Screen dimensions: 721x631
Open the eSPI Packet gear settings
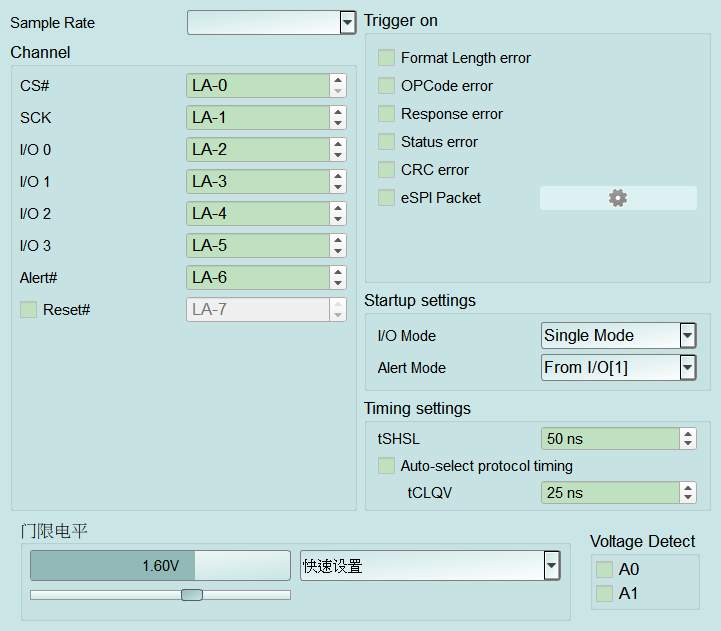click(618, 198)
